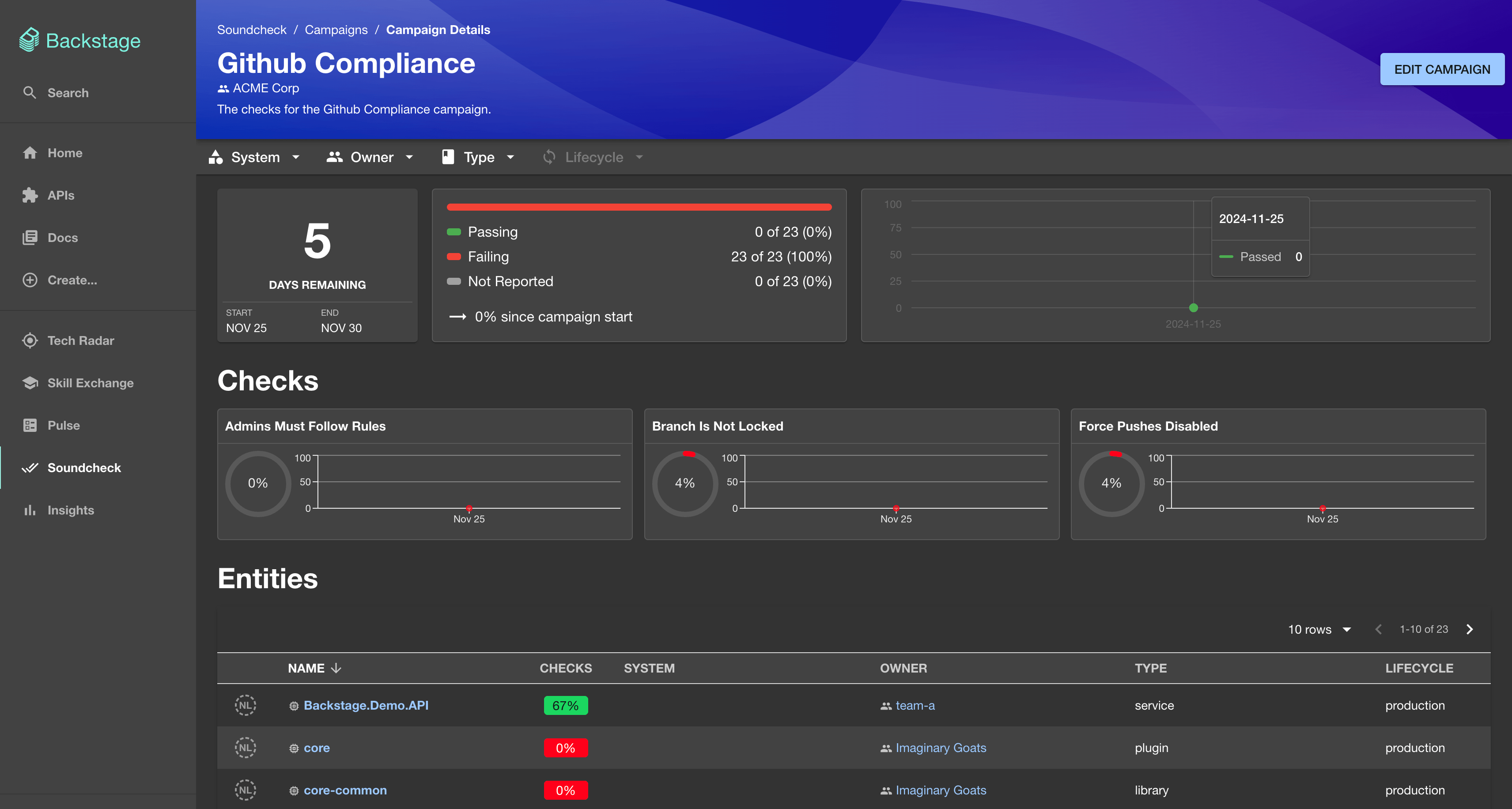
Task: Click the Search field in the sidebar
Action: 98,93
